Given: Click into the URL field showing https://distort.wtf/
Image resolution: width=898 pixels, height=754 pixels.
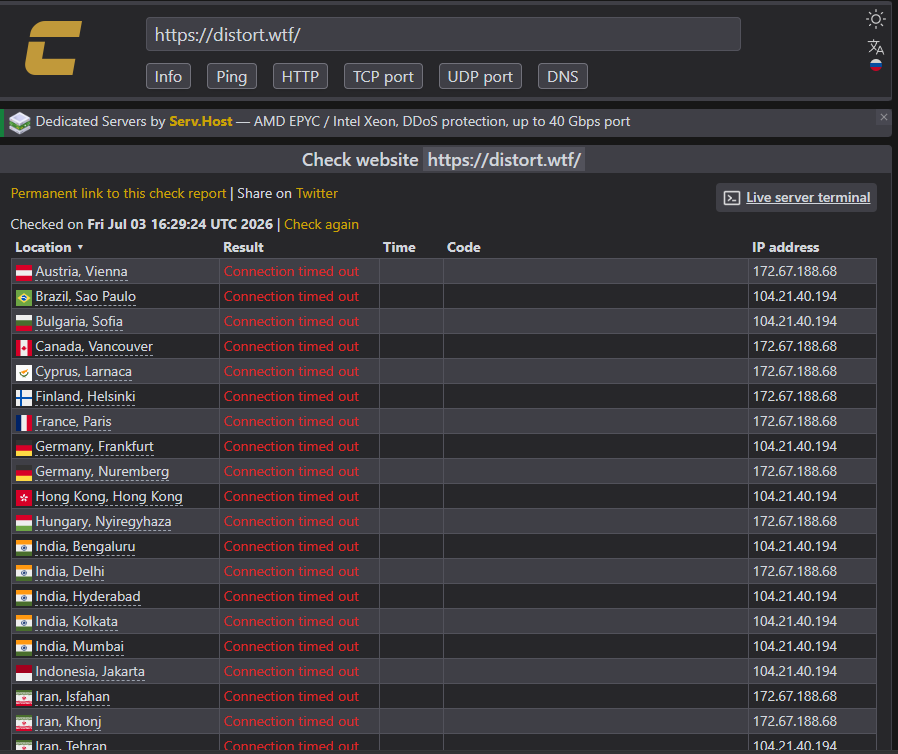Looking at the screenshot, I should point(443,34).
